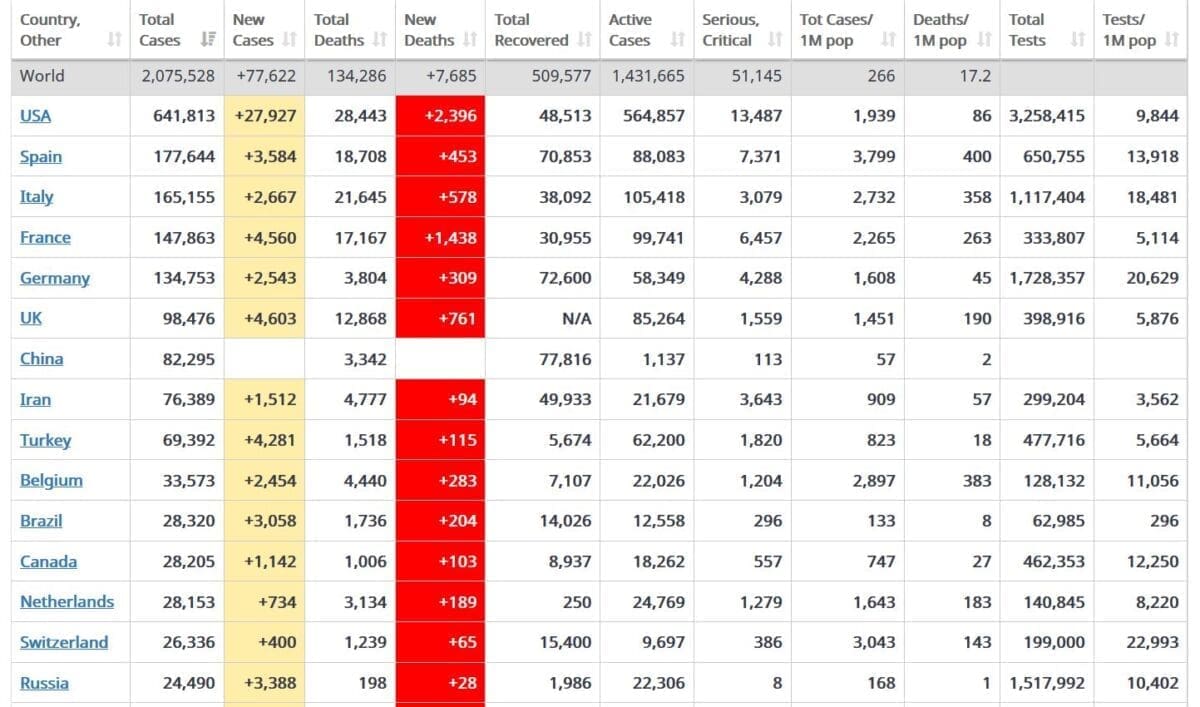1200x707 pixels.
Task: Click USA's red new deaths cell
Action: pos(440,116)
